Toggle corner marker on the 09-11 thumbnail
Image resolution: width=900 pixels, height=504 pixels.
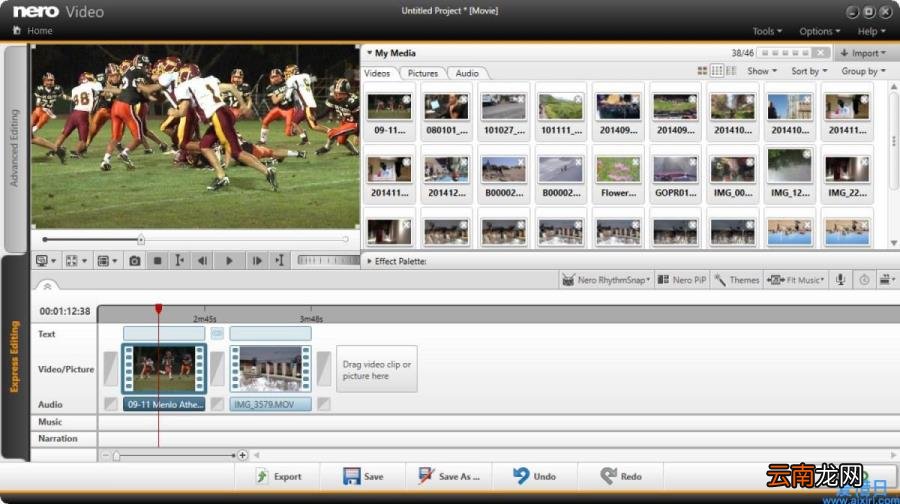[406, 99]
